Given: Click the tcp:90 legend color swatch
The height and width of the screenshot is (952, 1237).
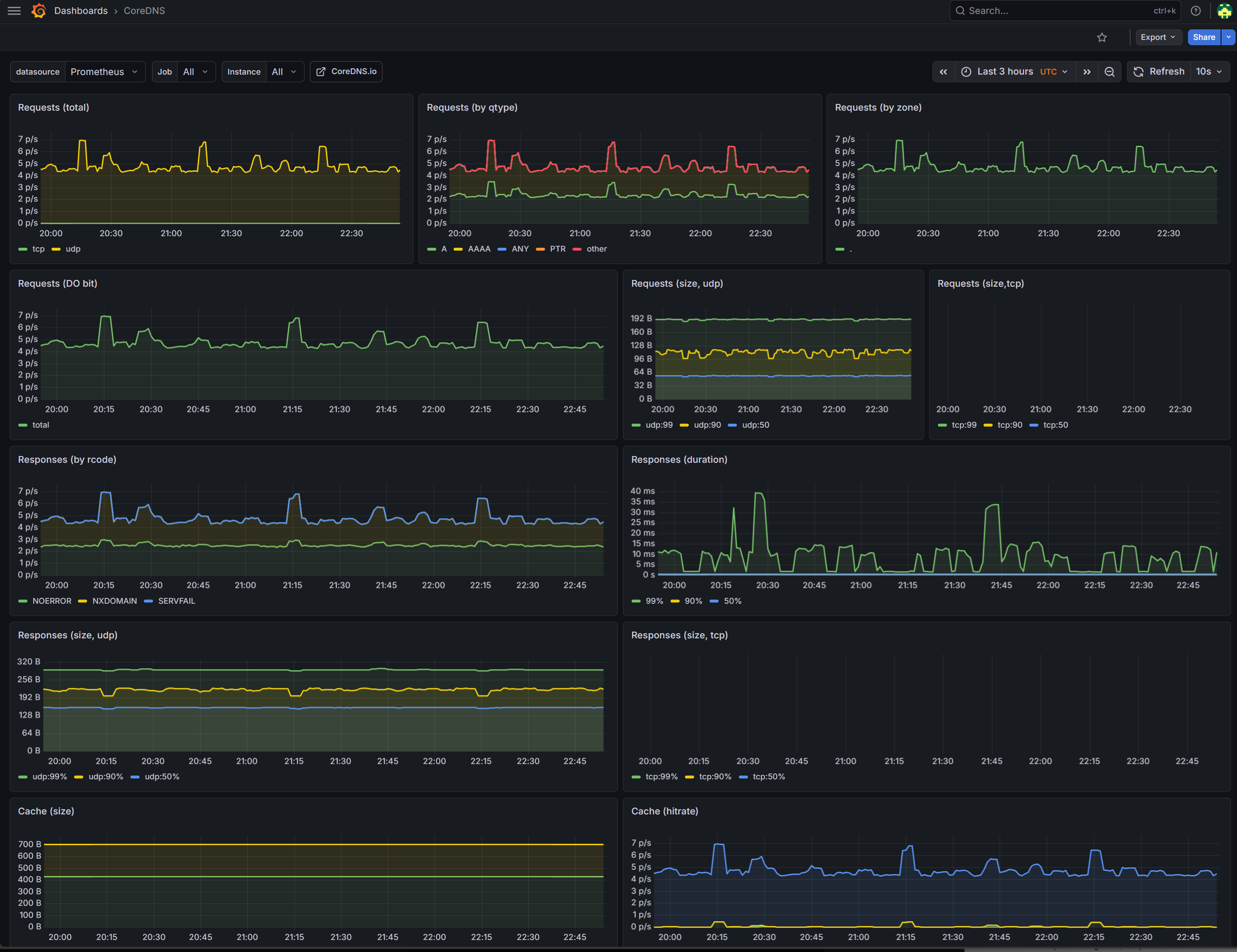Looking at the screenshot, I should 988,425.
